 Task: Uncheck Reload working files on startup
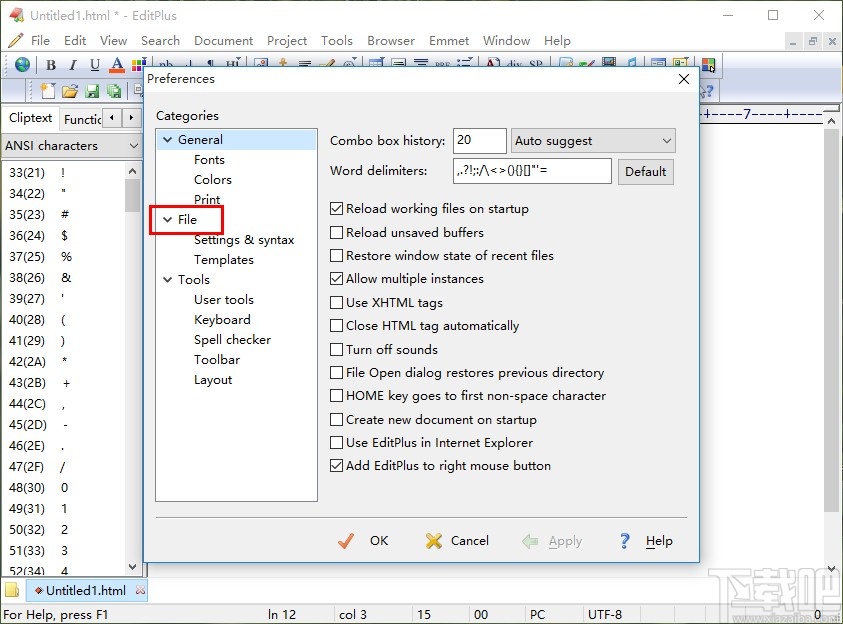(x=337, y=209)
